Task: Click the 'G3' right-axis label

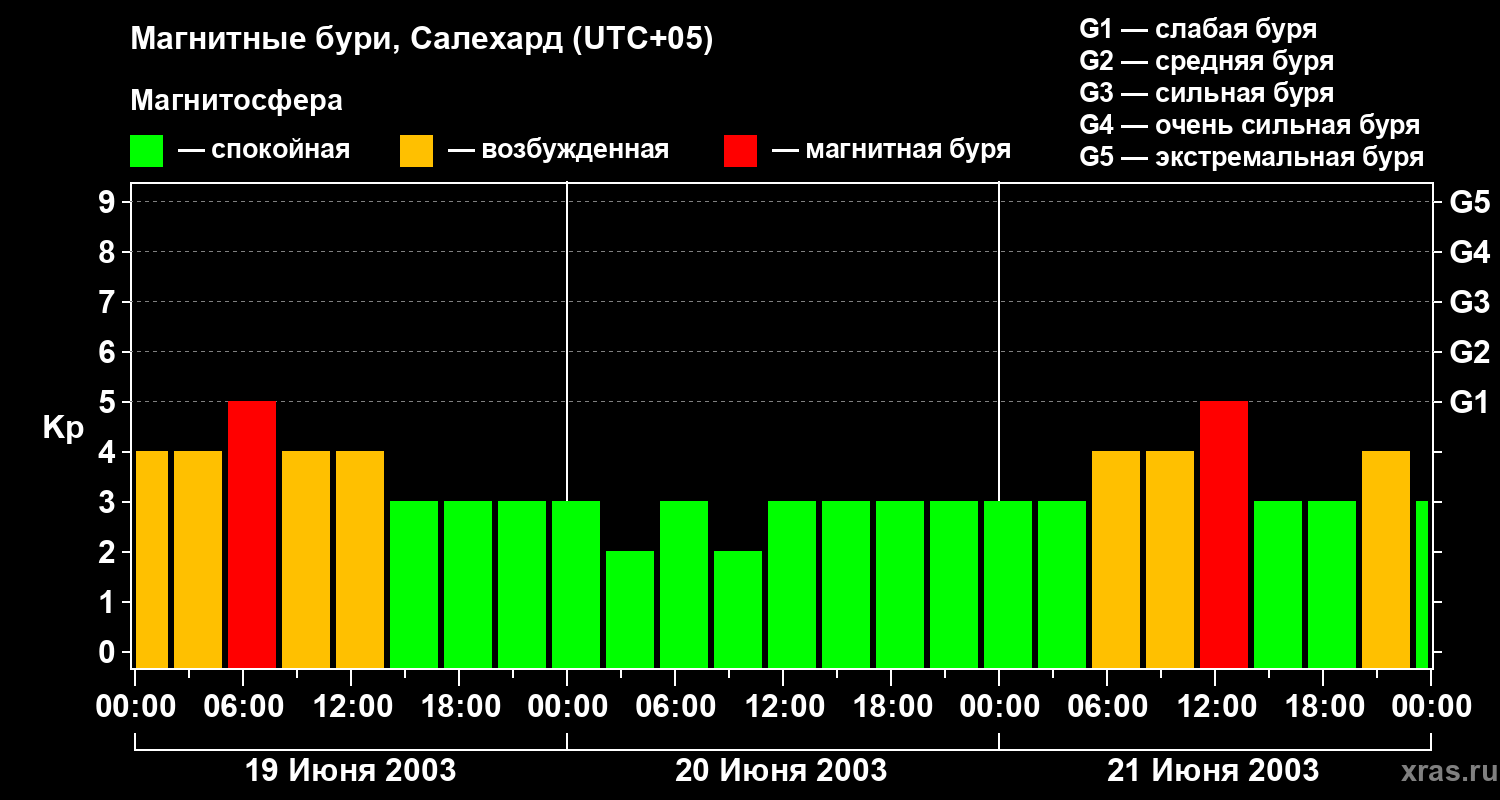Action: click(x=1470, y=302)
